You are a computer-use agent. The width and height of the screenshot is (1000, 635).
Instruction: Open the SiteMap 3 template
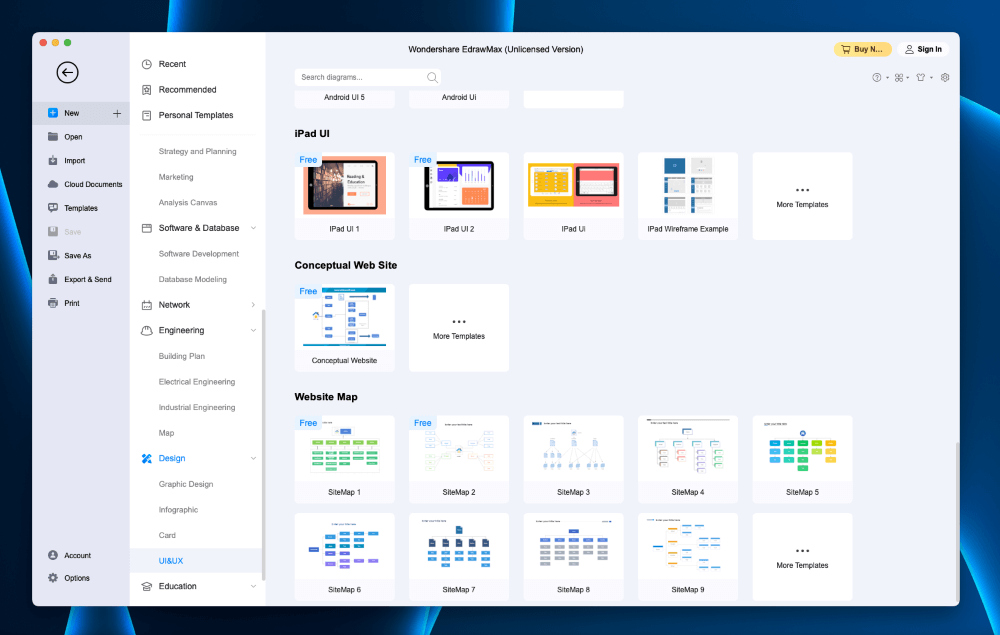pos(573,460)
